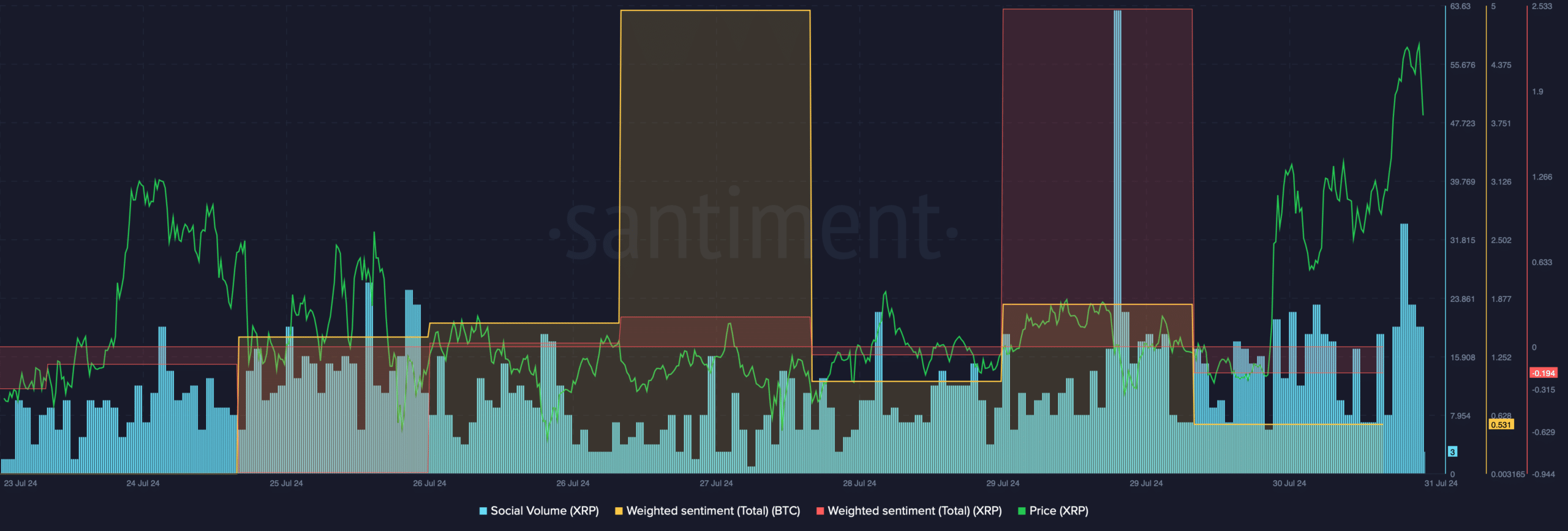The height and width of the screenshot is (531, 1568).
Task: Click the 15.908 axis value
Action: (1463, 357)
